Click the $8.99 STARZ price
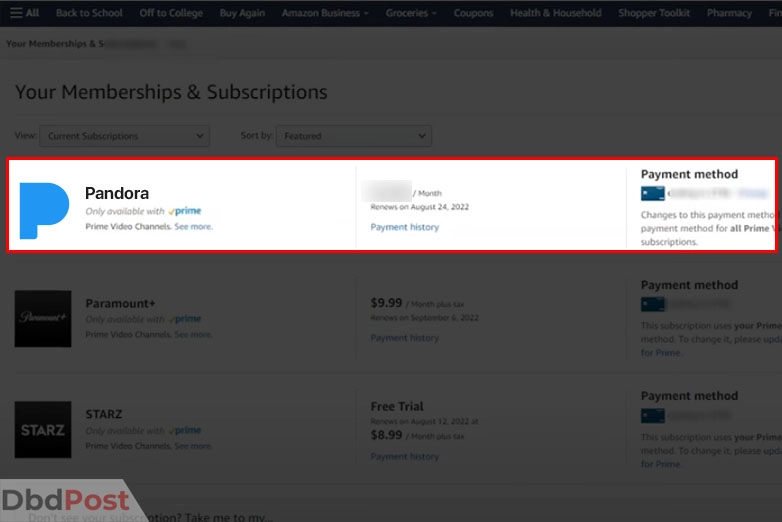The image size is (782, 522). (386, 435)
